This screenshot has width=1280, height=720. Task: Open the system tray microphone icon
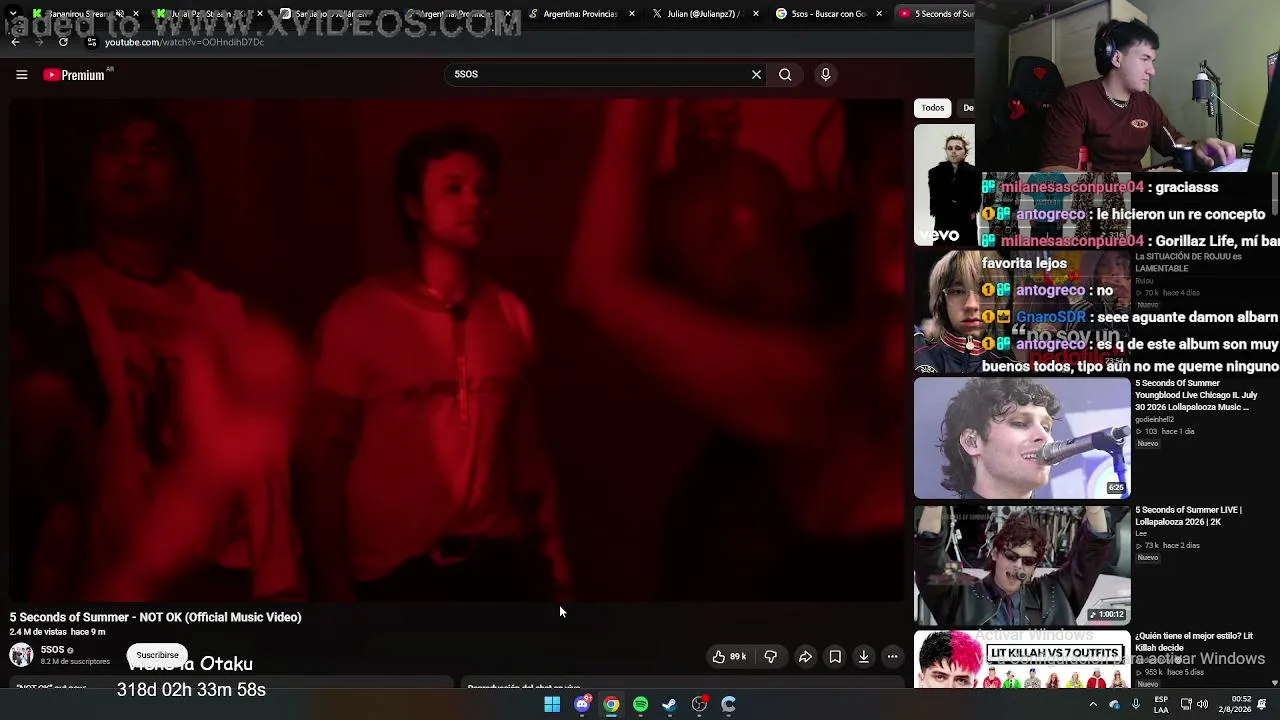(x=1135, y=705)
